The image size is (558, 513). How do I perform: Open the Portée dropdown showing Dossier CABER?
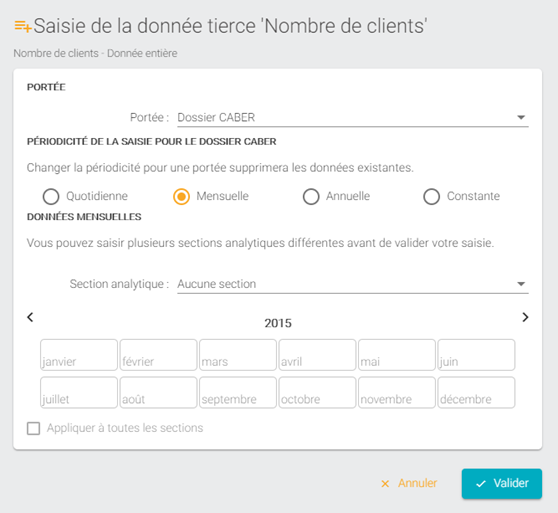coord(353,117)
